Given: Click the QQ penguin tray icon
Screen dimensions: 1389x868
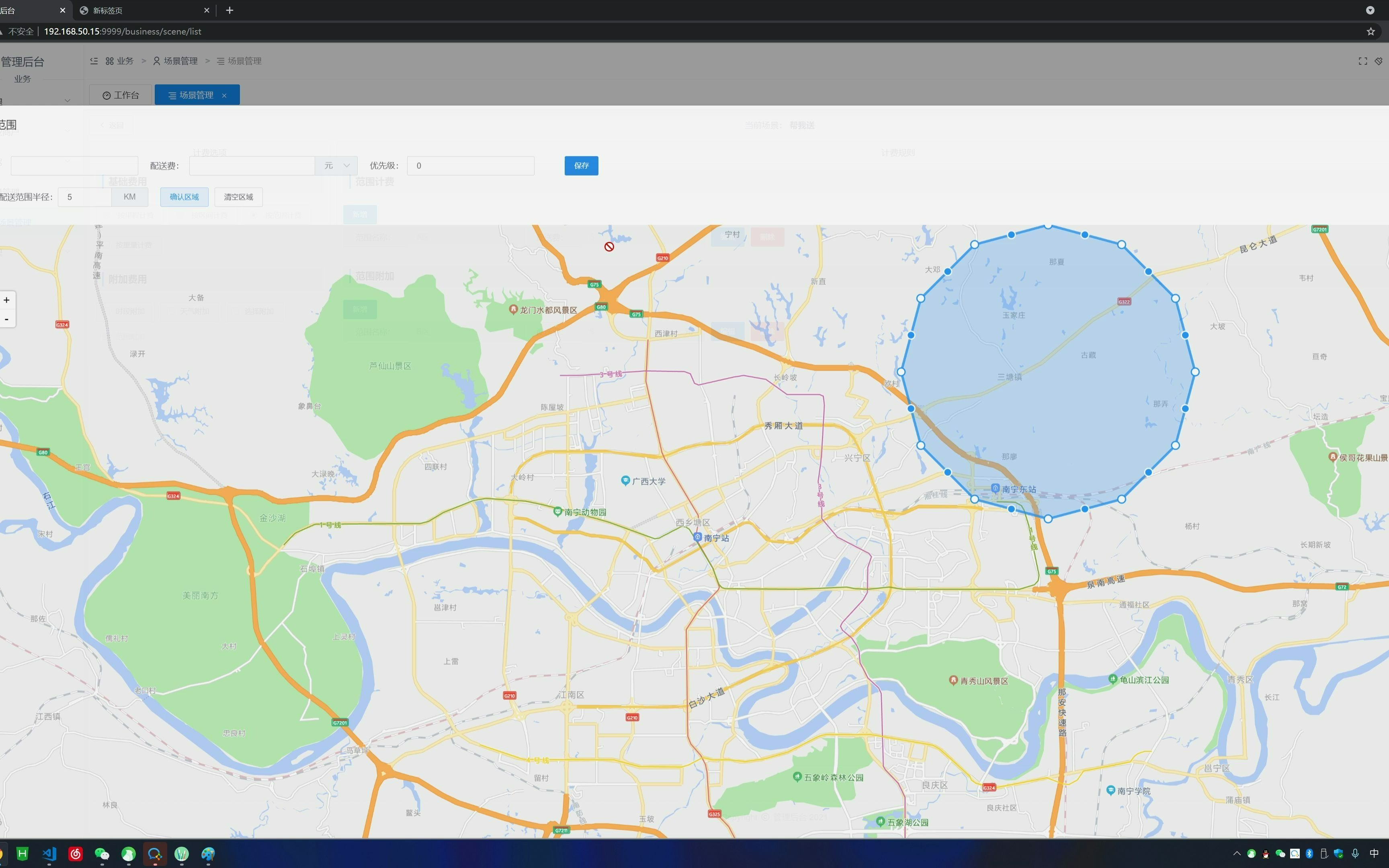Looking at the screenshot, I should 1266,854.
